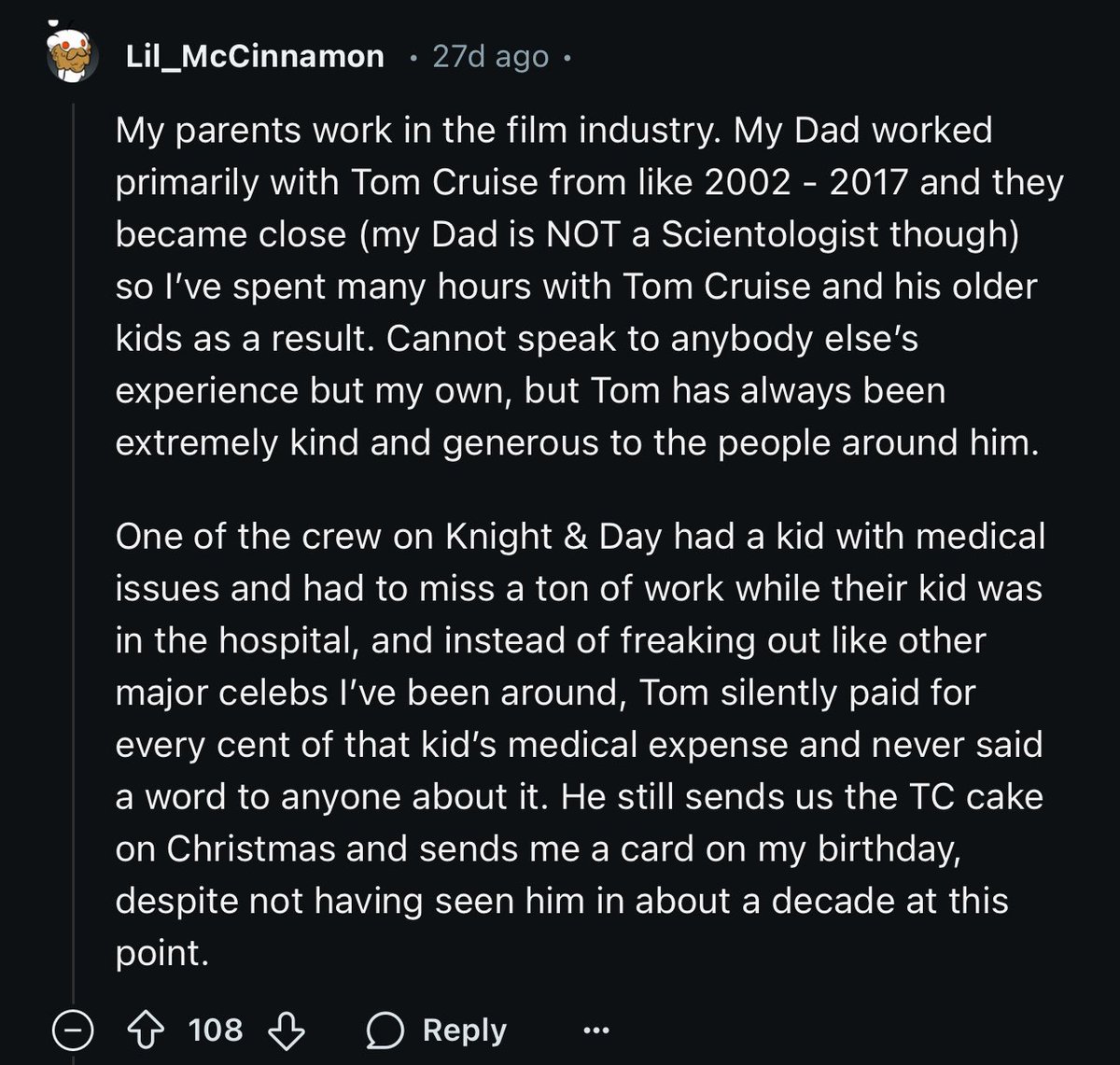Image resolution: width=1120 pixels, height=1065 pixels.
Task: Click the Lil_McCinnamon user avatar
Action: click(x=73, y=58)
